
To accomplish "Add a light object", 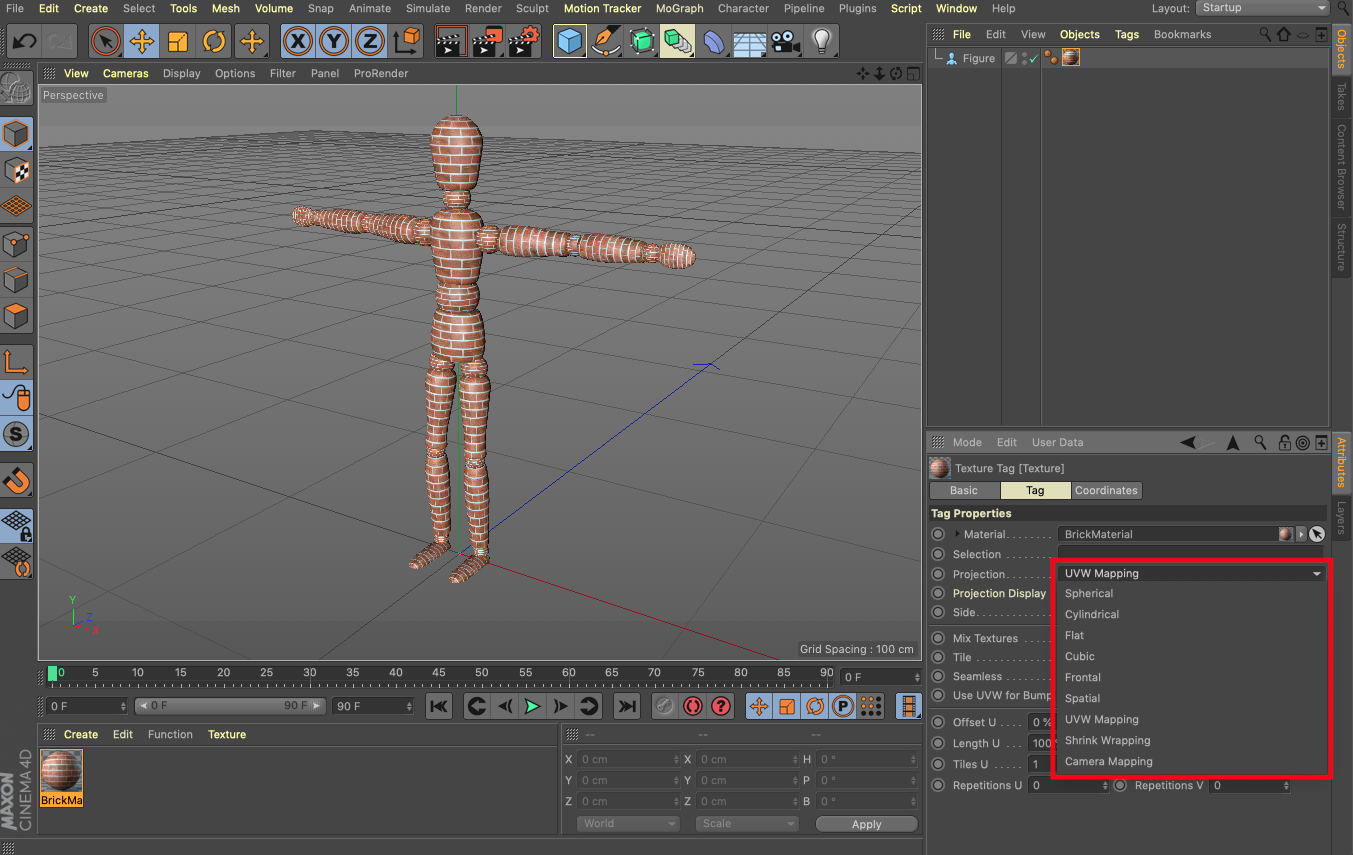I will tap(822, 42).
